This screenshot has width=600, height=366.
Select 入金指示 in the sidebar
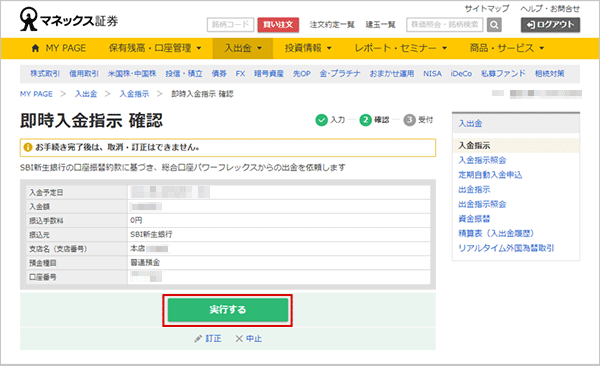pos(474,145)
